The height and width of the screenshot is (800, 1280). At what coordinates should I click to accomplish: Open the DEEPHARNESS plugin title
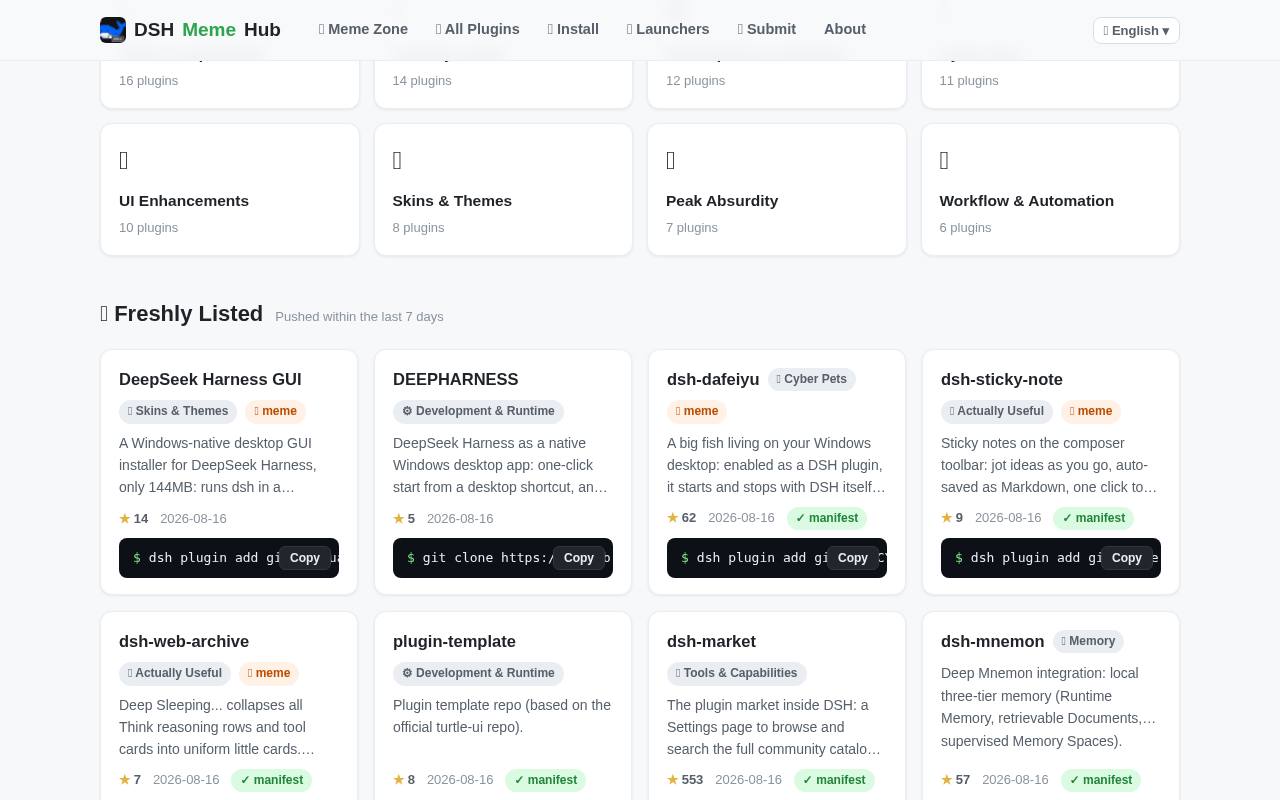point(456,380)
